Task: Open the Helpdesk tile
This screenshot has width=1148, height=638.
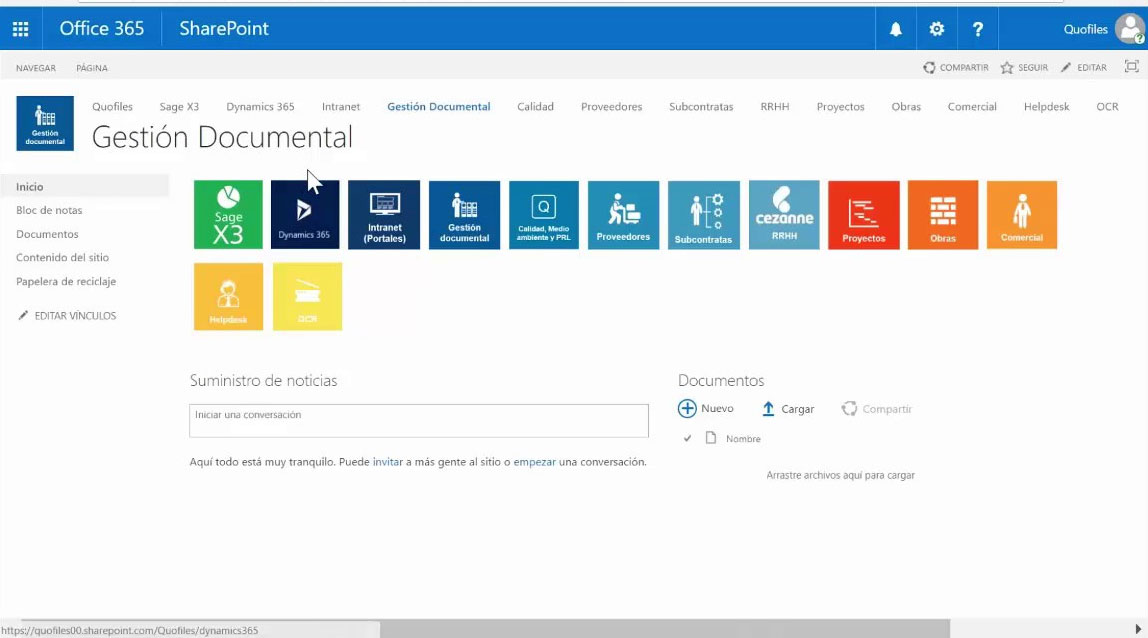Action: tap(228, 297)
